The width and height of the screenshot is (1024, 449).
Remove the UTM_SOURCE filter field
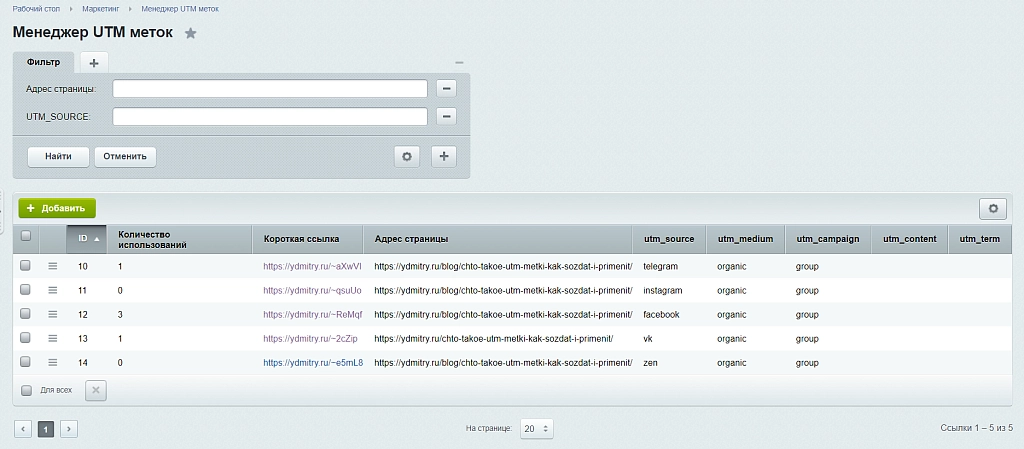(x=446, y=116)
